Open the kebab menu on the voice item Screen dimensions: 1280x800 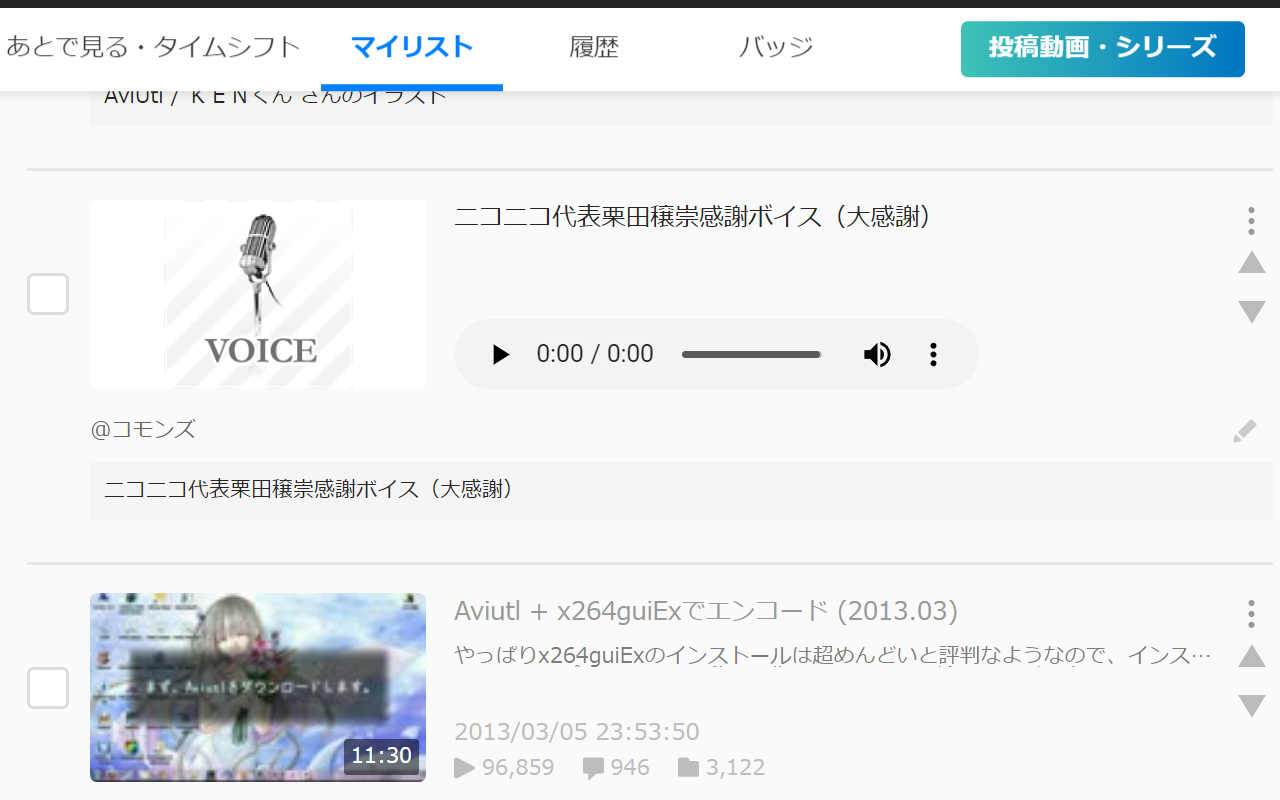coord(1251,221)
